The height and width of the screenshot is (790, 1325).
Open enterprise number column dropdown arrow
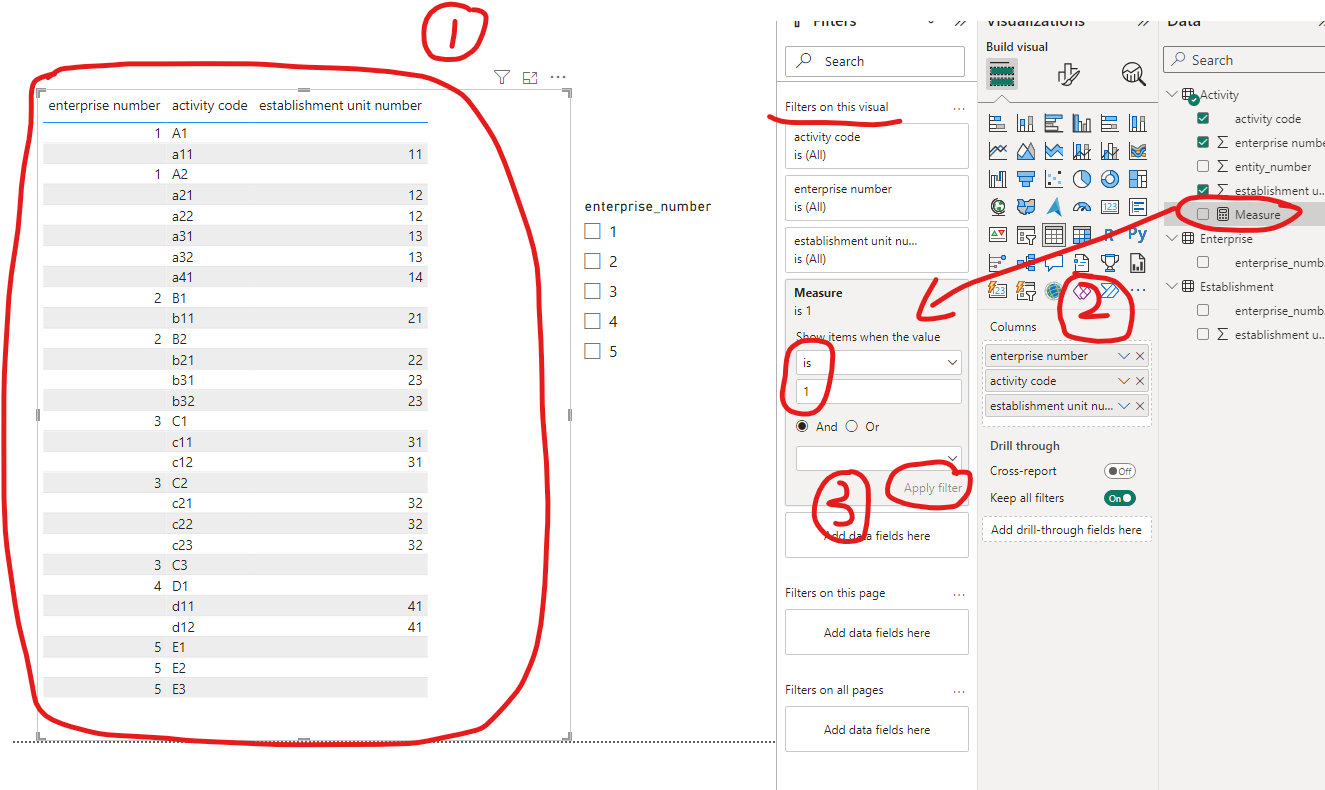1124,356
